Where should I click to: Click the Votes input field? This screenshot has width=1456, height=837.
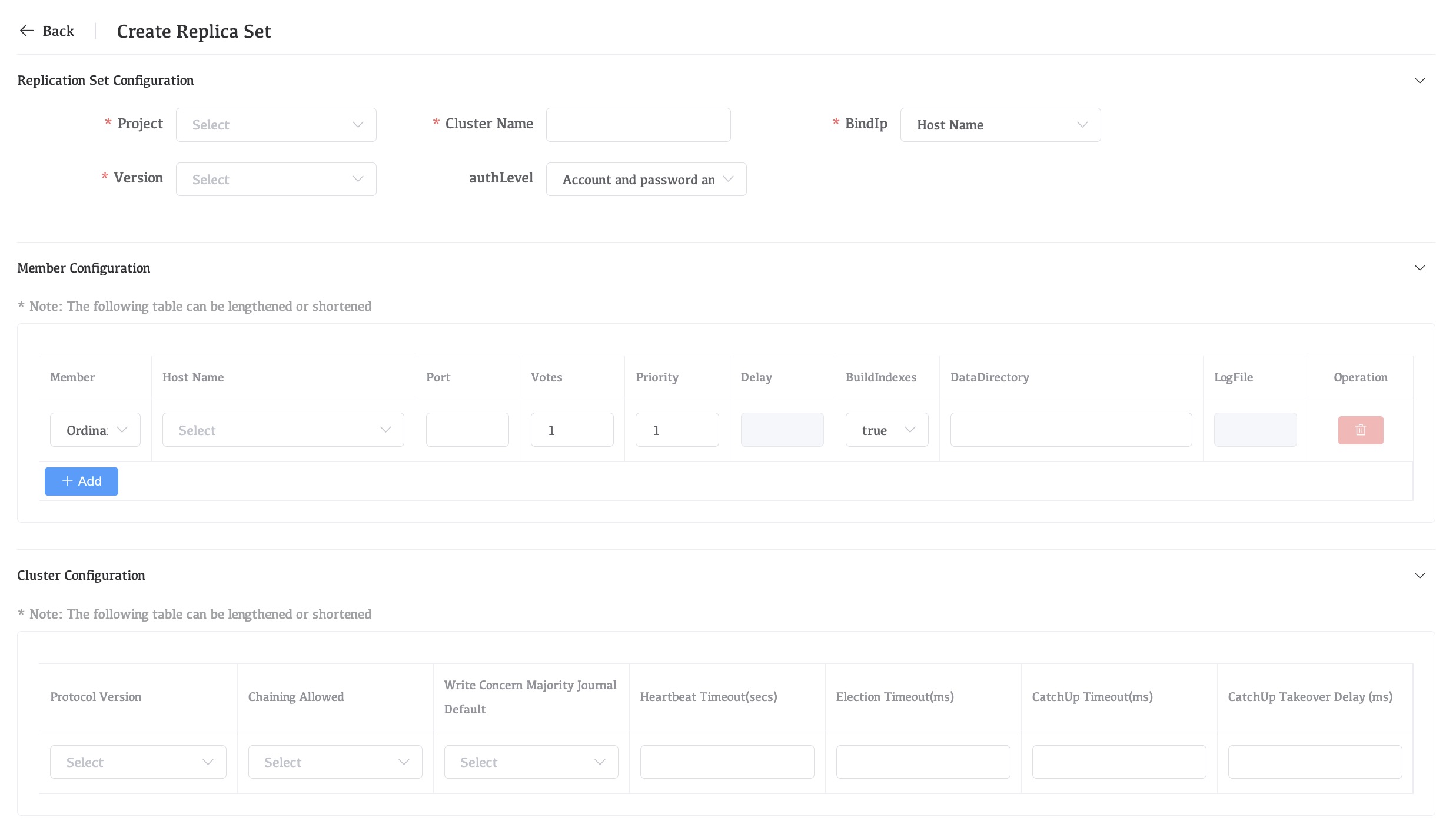pyautogui.click(x=572, y=430)
